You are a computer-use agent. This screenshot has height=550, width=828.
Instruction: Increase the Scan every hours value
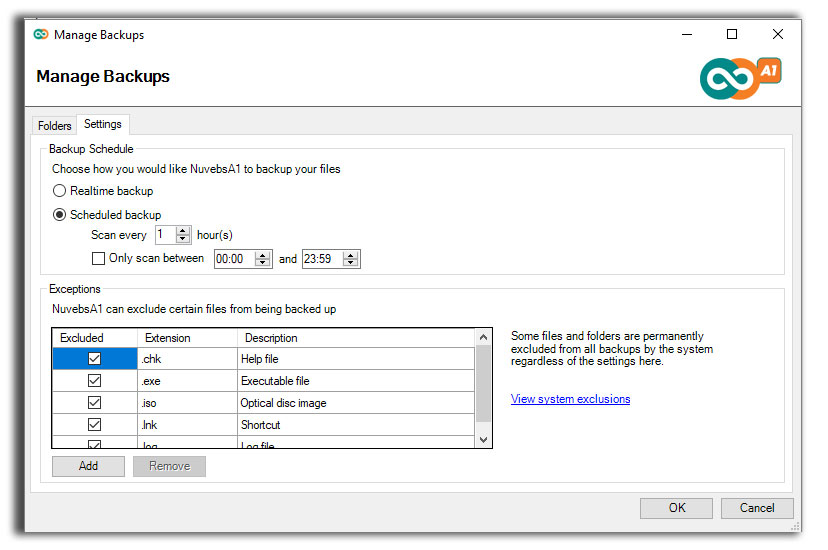(183, 231)
